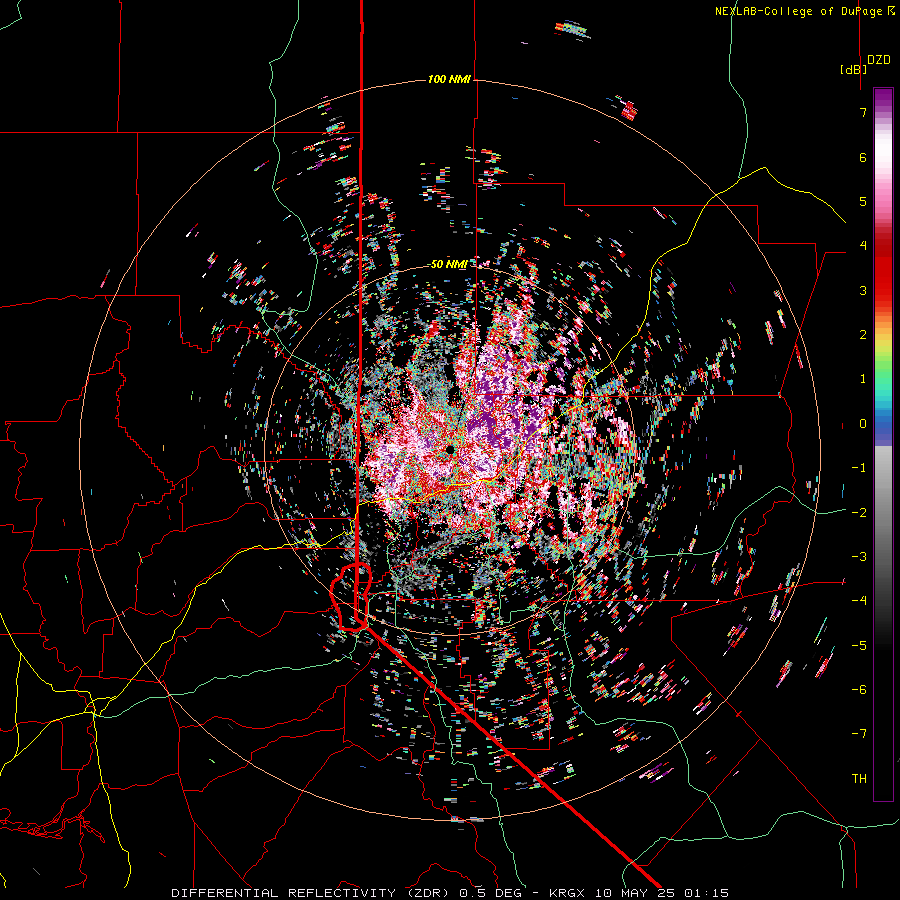The width and height of the screenshot is (900, 900).
Task: Click the "1" tick label on color scale
Action: pos(863,379)
